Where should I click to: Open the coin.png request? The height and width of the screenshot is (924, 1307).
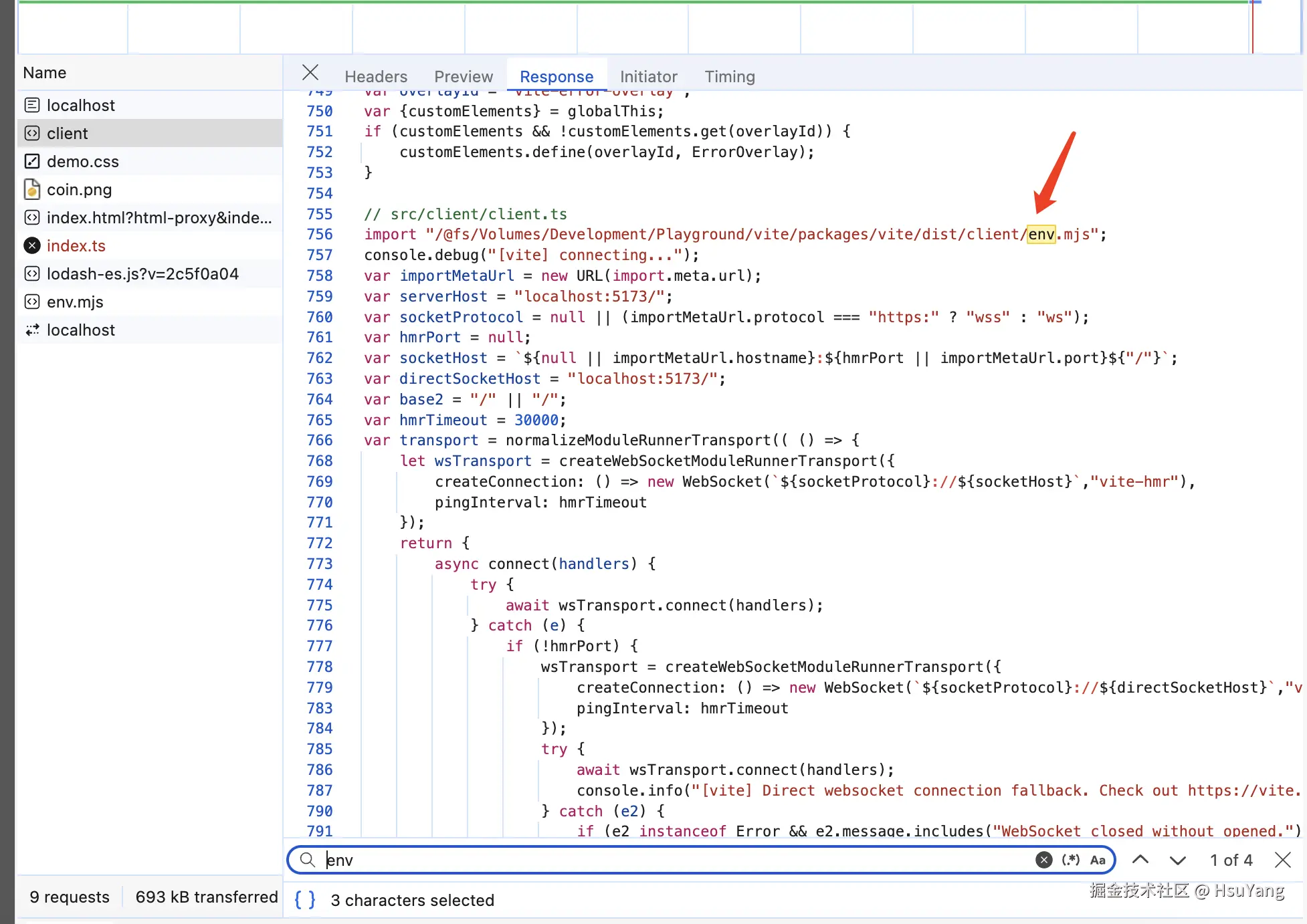(79, 190)
